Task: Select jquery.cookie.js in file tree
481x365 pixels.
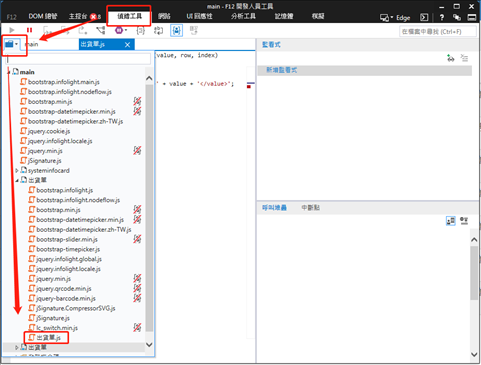Action: (49, 131)
